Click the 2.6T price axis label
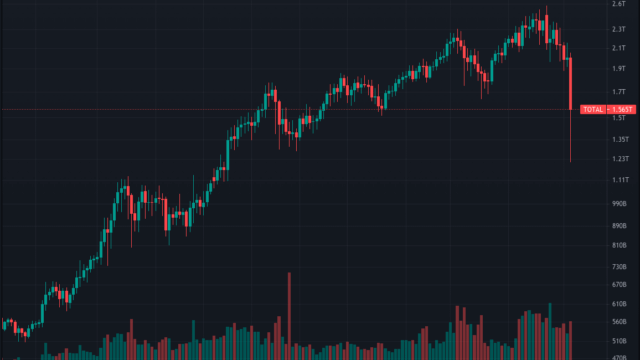Image resolution: width=640 pixels, height=360 pixels. click(619, 4)
